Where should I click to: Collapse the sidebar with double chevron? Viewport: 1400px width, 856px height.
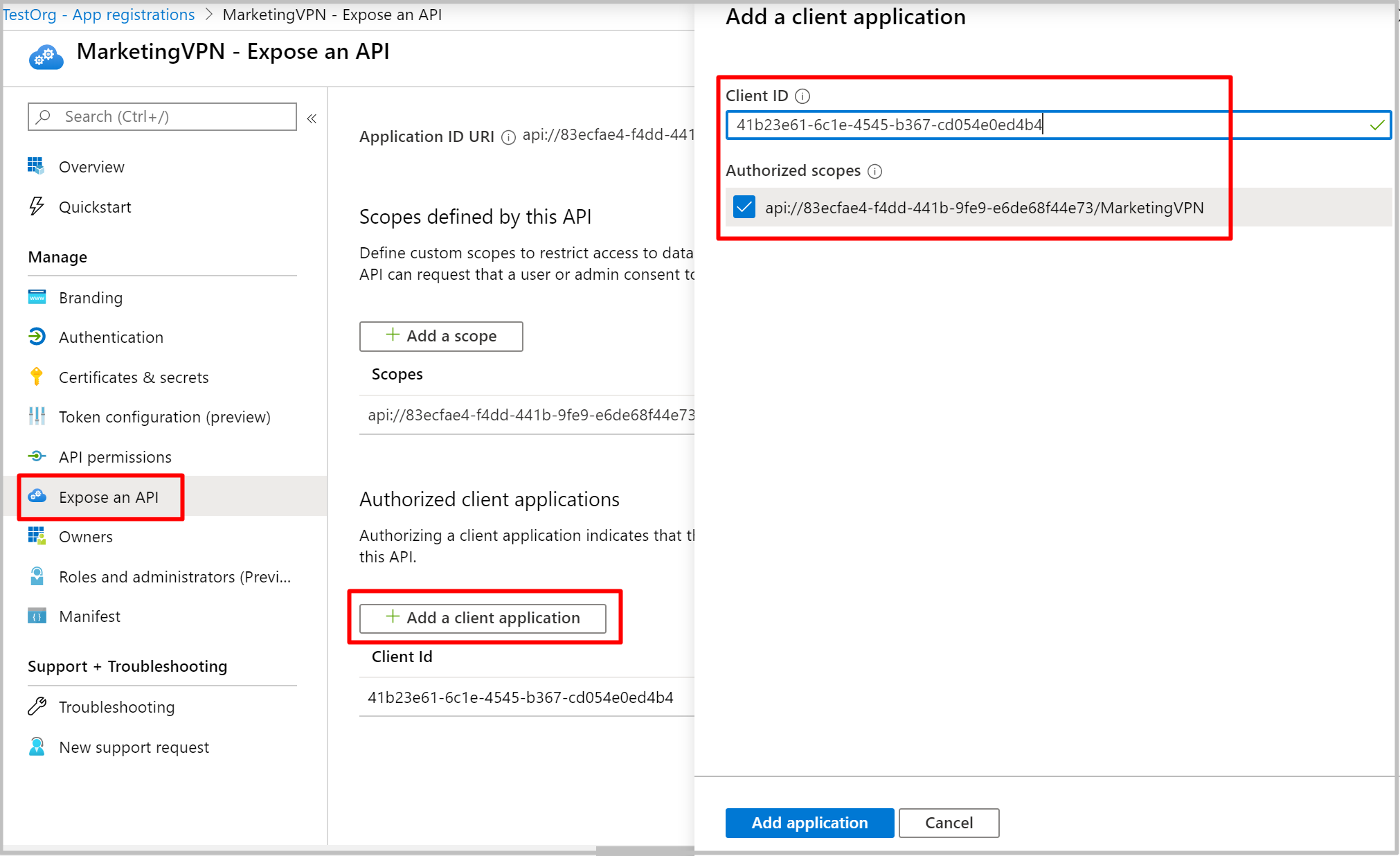coord(312,118)
